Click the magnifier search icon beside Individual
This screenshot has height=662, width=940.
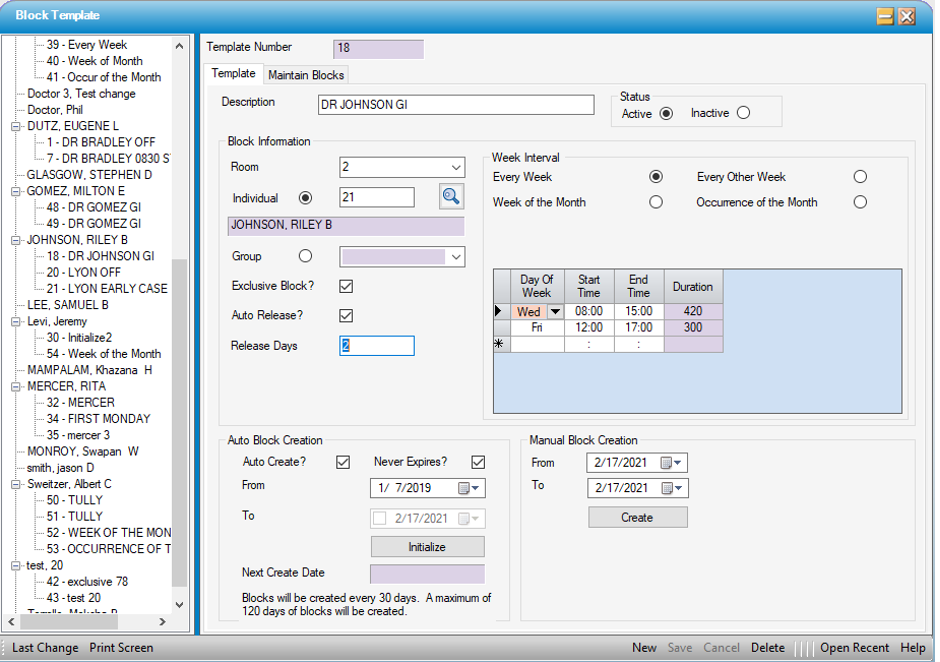pyautogui.click(x=451, y=197)
